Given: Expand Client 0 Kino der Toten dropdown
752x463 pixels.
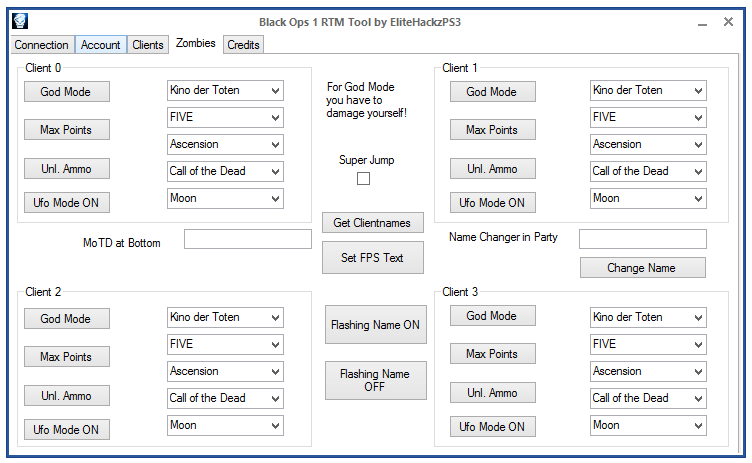Looking at the screenshot, I should (225, 90).
